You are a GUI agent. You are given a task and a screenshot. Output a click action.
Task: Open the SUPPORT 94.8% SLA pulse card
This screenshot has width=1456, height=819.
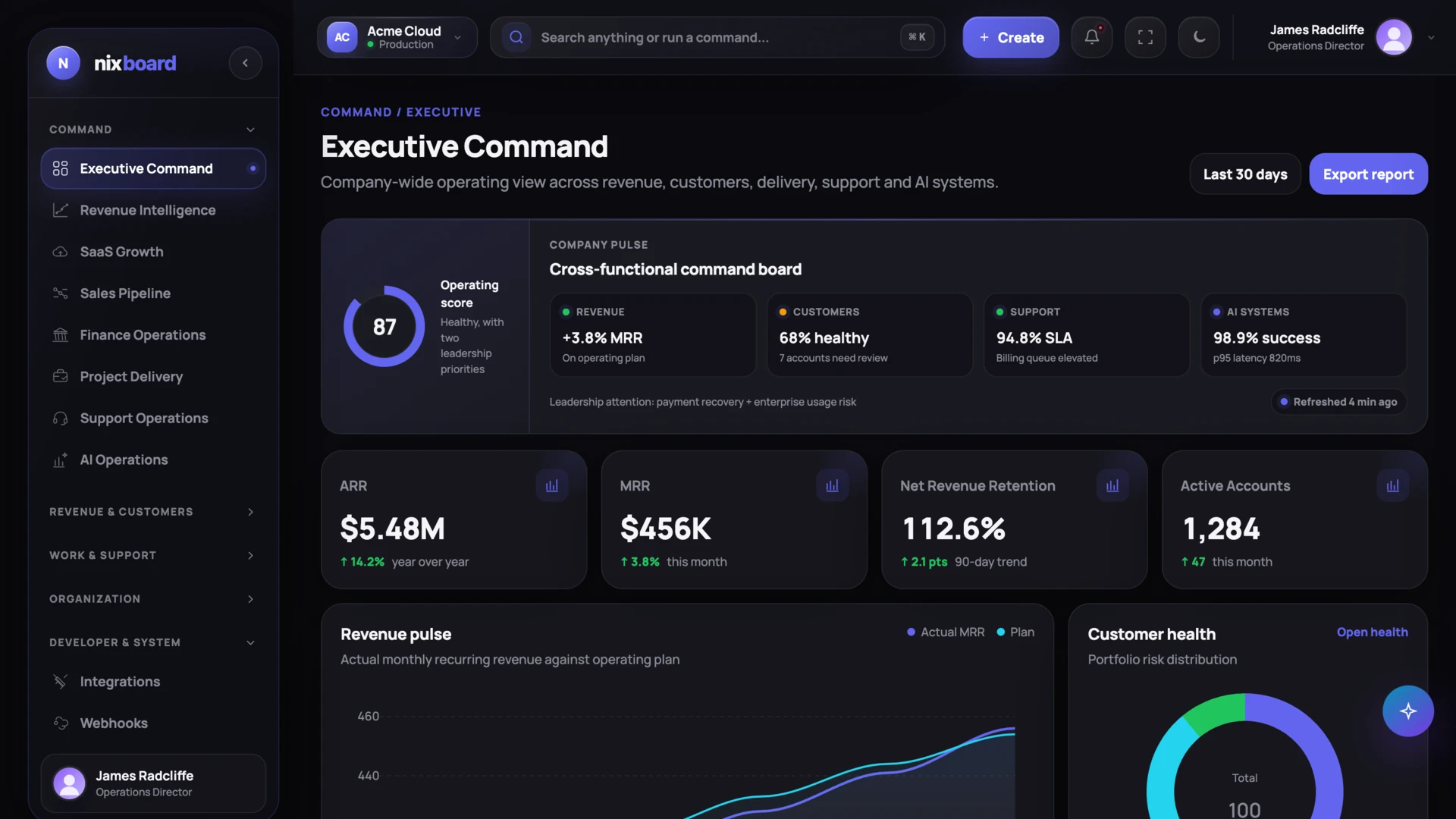coord(1087,335)
